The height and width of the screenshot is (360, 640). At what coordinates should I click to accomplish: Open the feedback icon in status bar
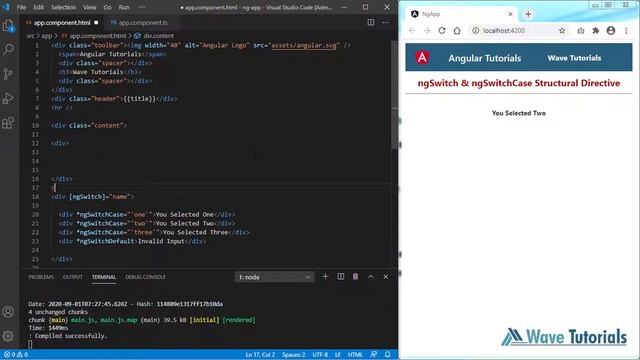(x=373, y=355)
